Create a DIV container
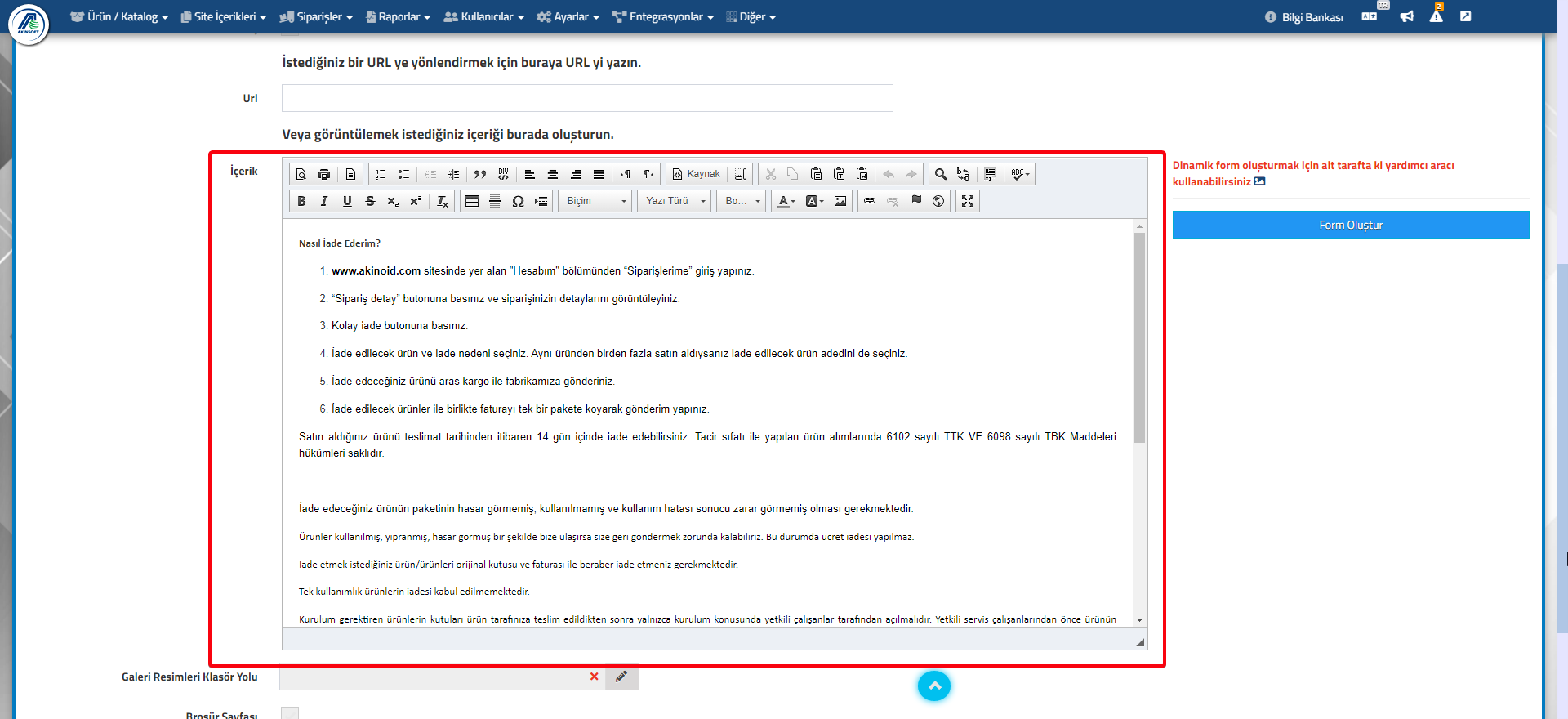Image resolution: width=1568 pixels, height=719 pixels. pos(503,174)
